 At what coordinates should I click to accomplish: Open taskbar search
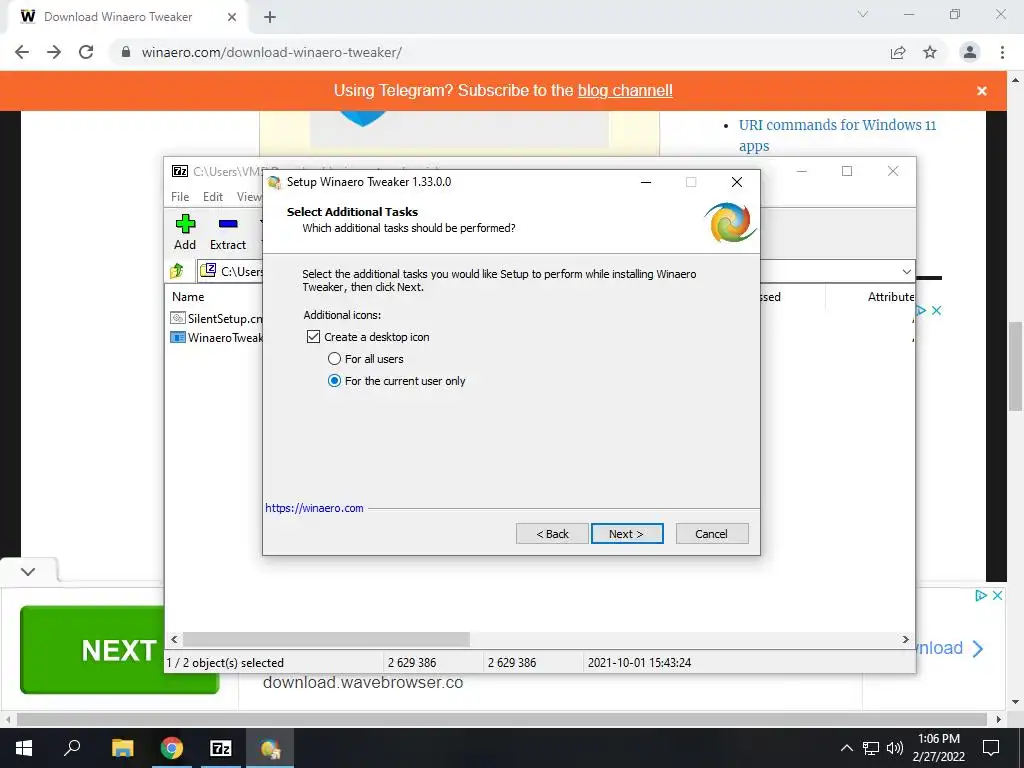(x=72, y=748)
